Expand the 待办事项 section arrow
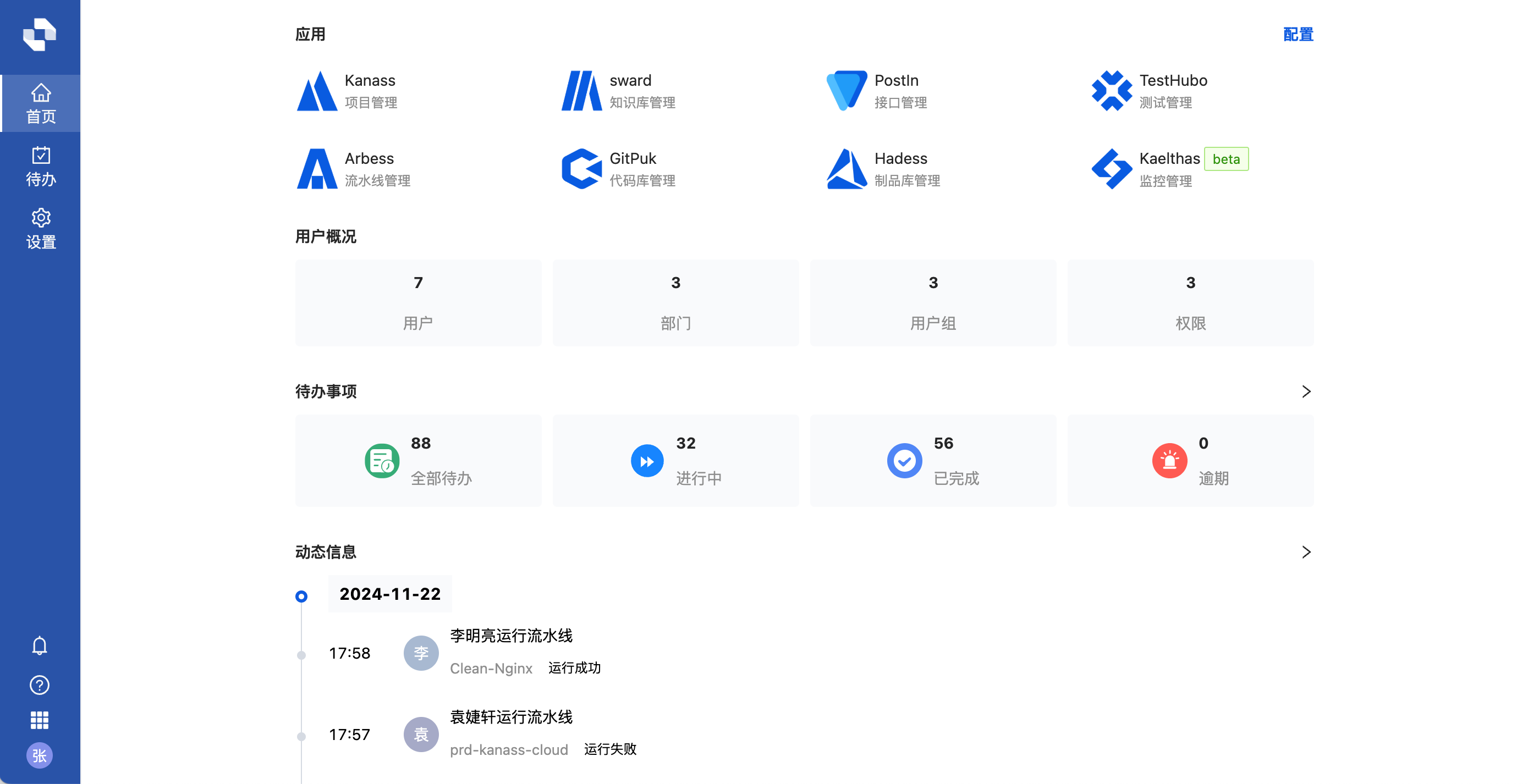Viewport: 1528px width, 784px height. (x=1306, y=391)
